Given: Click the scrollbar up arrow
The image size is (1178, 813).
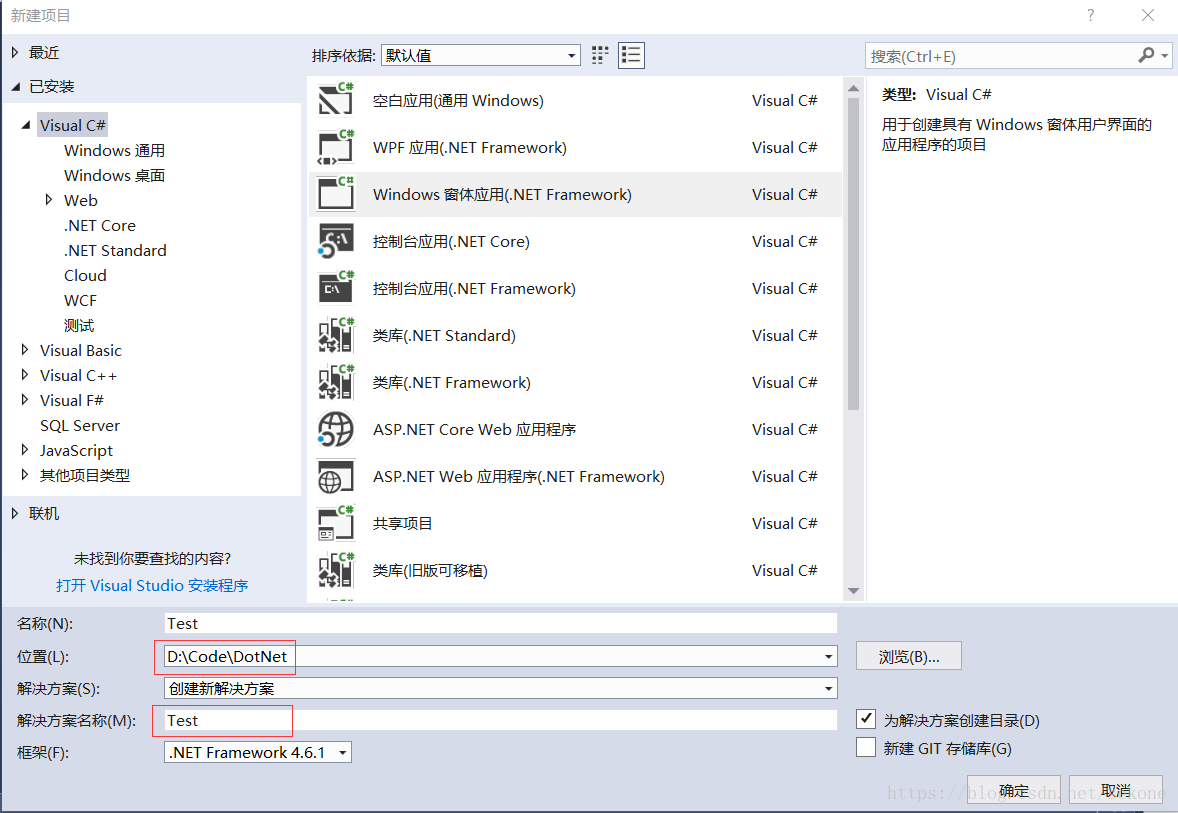Looking at the screenshot, I should [853, 88].
